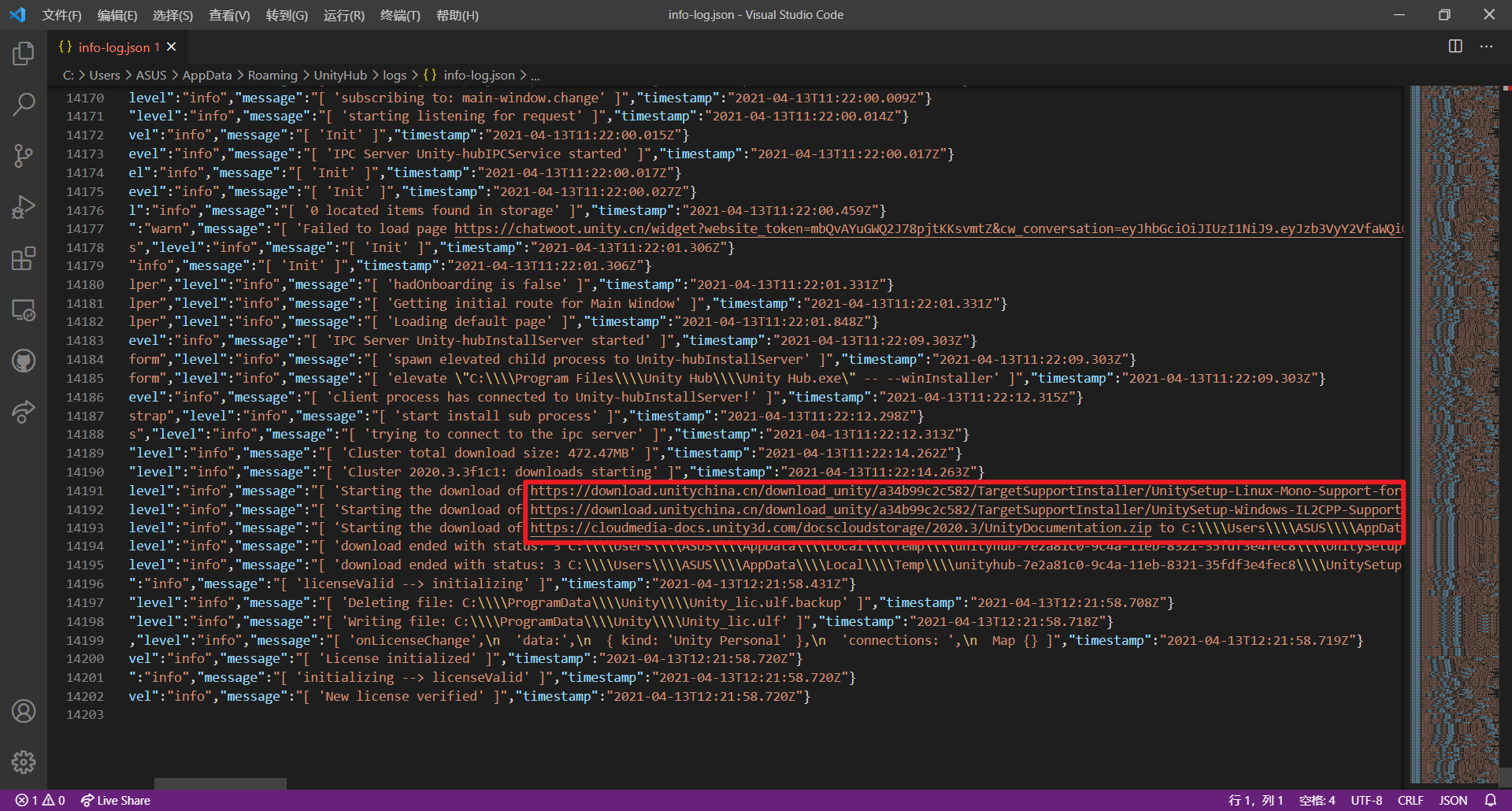Click line number 14203 in gutter

tap(85, 714)
